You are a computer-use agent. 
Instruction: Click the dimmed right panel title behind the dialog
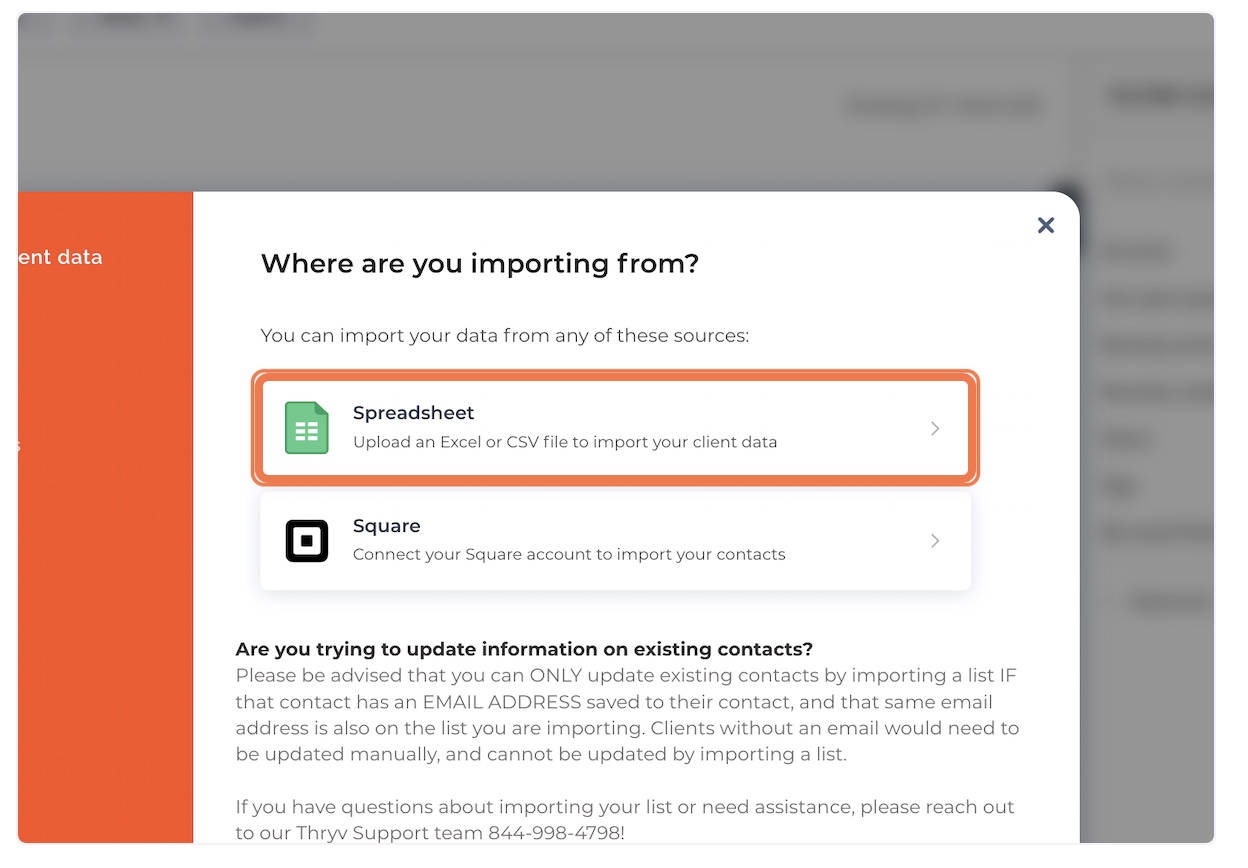1160,96
